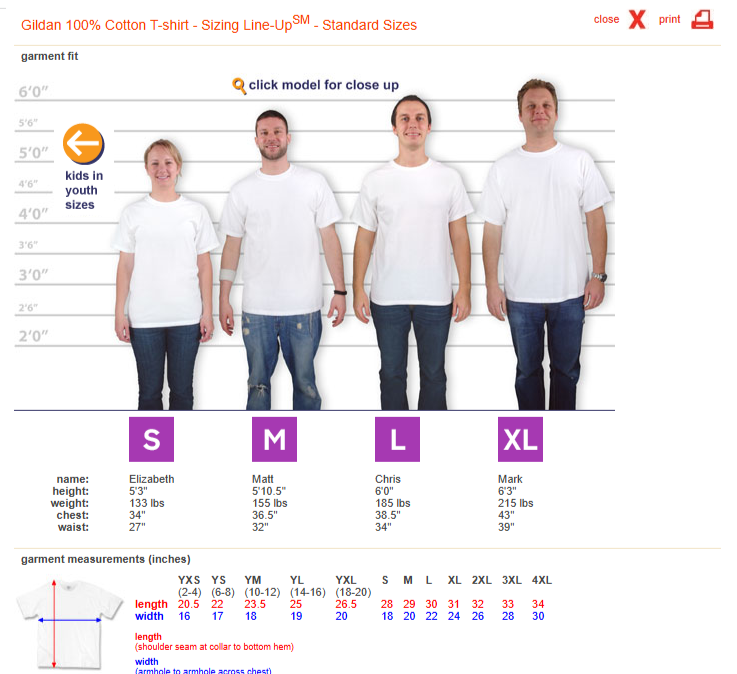Image resolution: width=737 pixels, height=674 pixels.
Task: Click the YXL column header
Action: (x=346, y=580)
